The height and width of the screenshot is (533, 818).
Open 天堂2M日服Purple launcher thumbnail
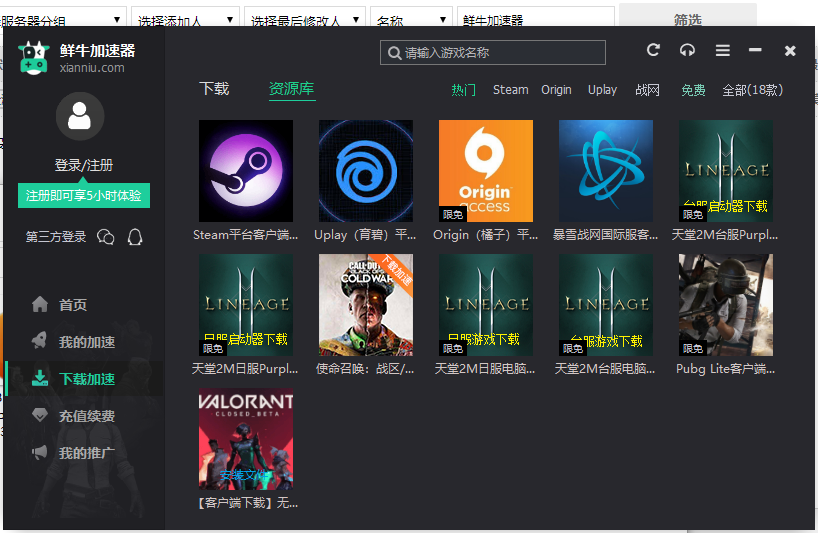click(x=246, y=305)
